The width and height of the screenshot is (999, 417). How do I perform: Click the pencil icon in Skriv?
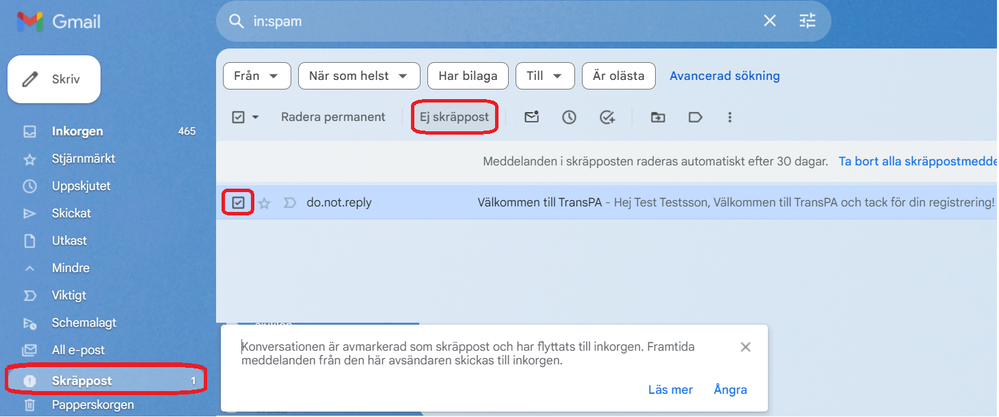click(29, 80)
